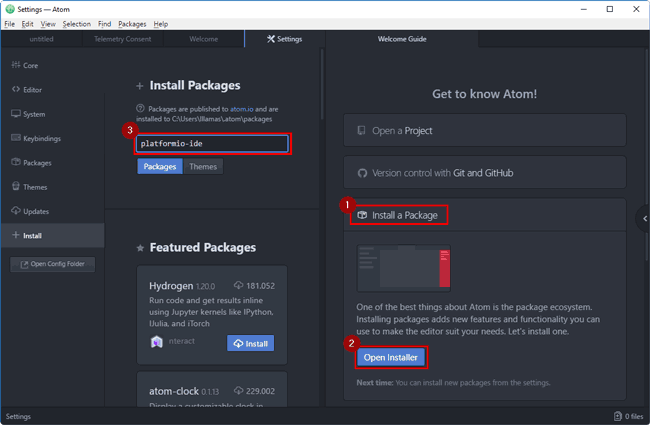Open the Help menu
This screenshot has width=650, height=425.
pos(161,24)
